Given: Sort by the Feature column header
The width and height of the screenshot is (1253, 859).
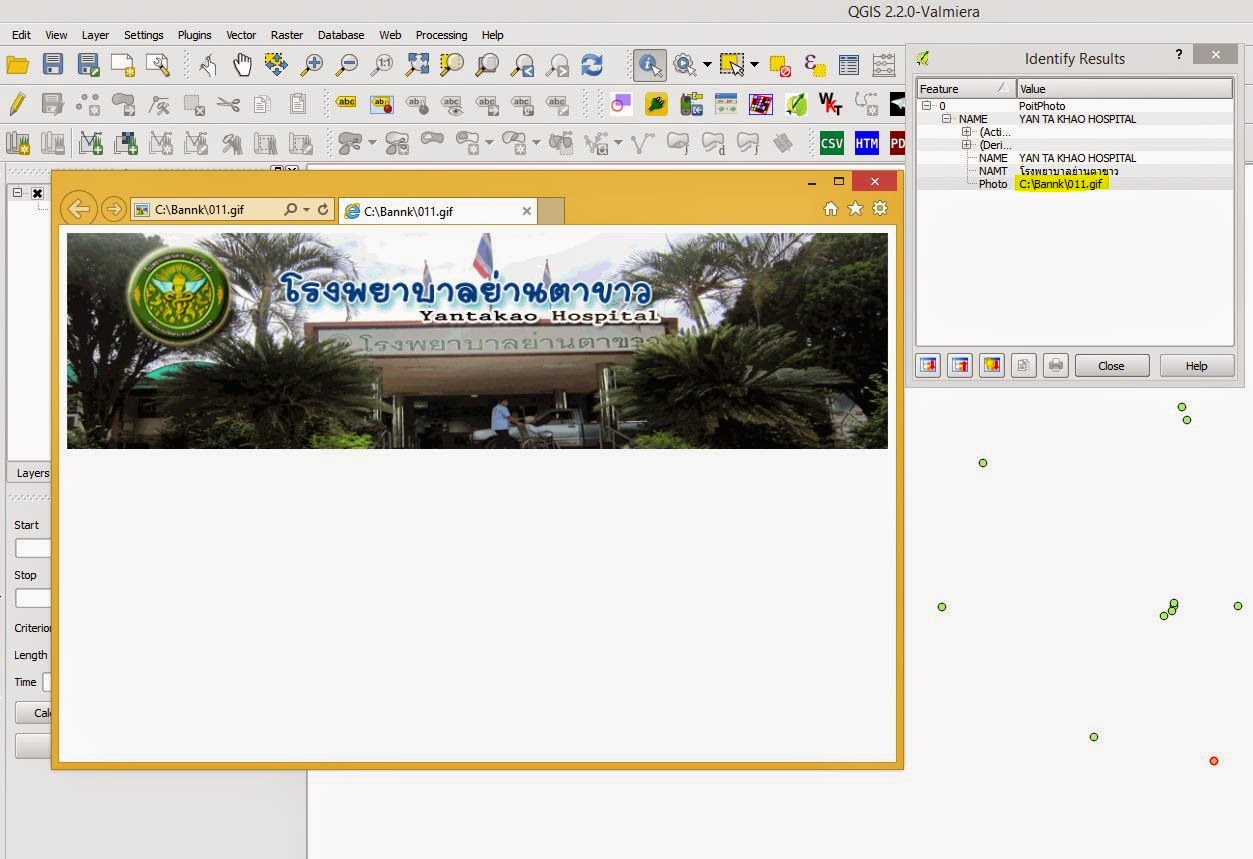Looking at the screenshot, I should coord(966,89).
